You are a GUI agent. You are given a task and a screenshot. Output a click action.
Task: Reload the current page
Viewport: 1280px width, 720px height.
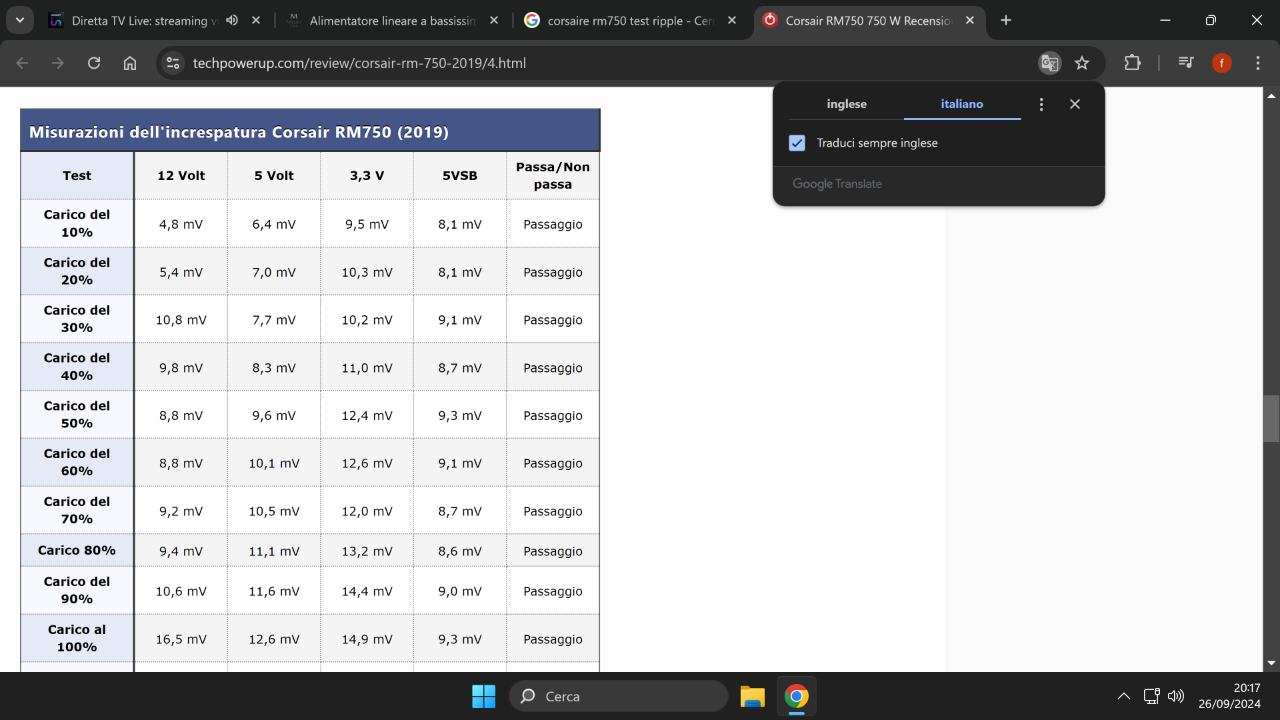[x=94, y=63]
